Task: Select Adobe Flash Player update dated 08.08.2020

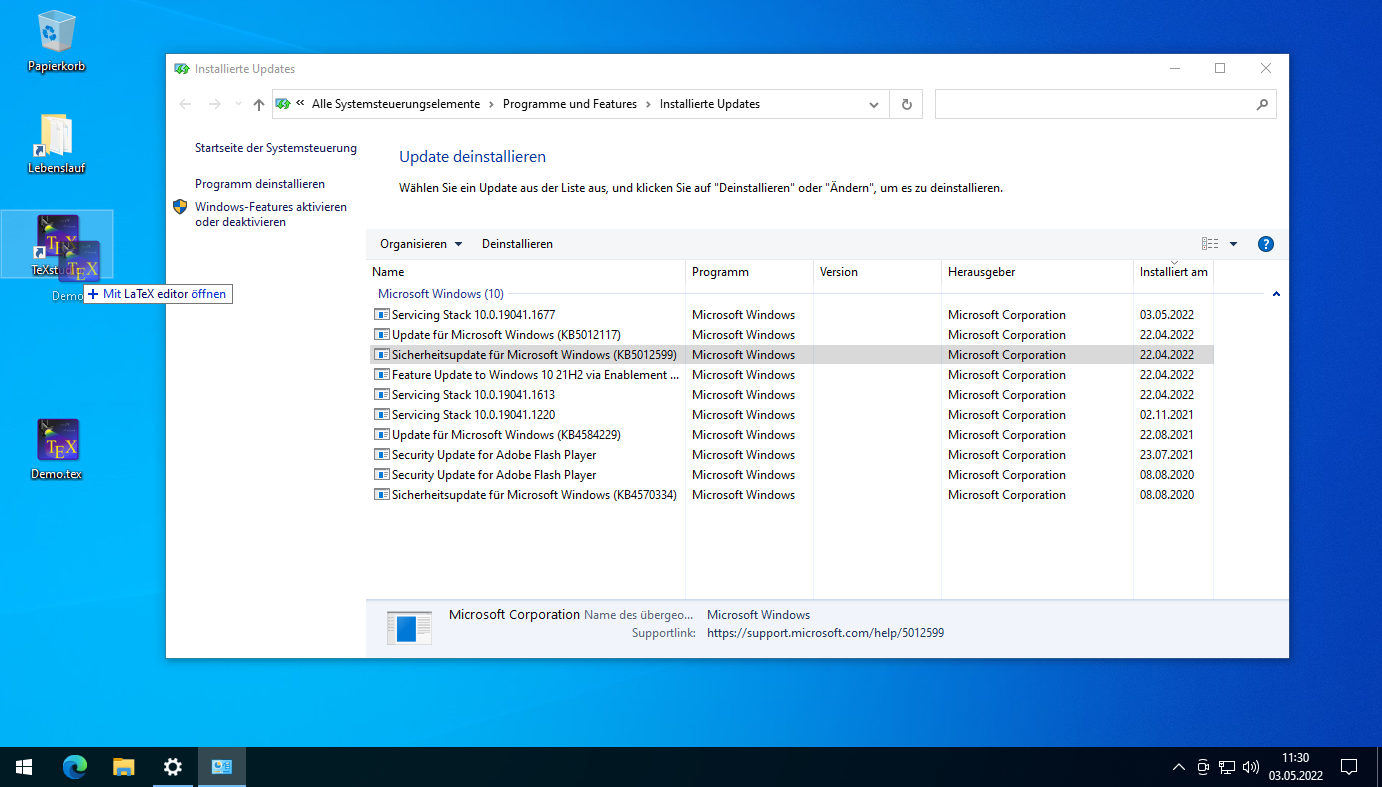Action: (x=790, y=474)
